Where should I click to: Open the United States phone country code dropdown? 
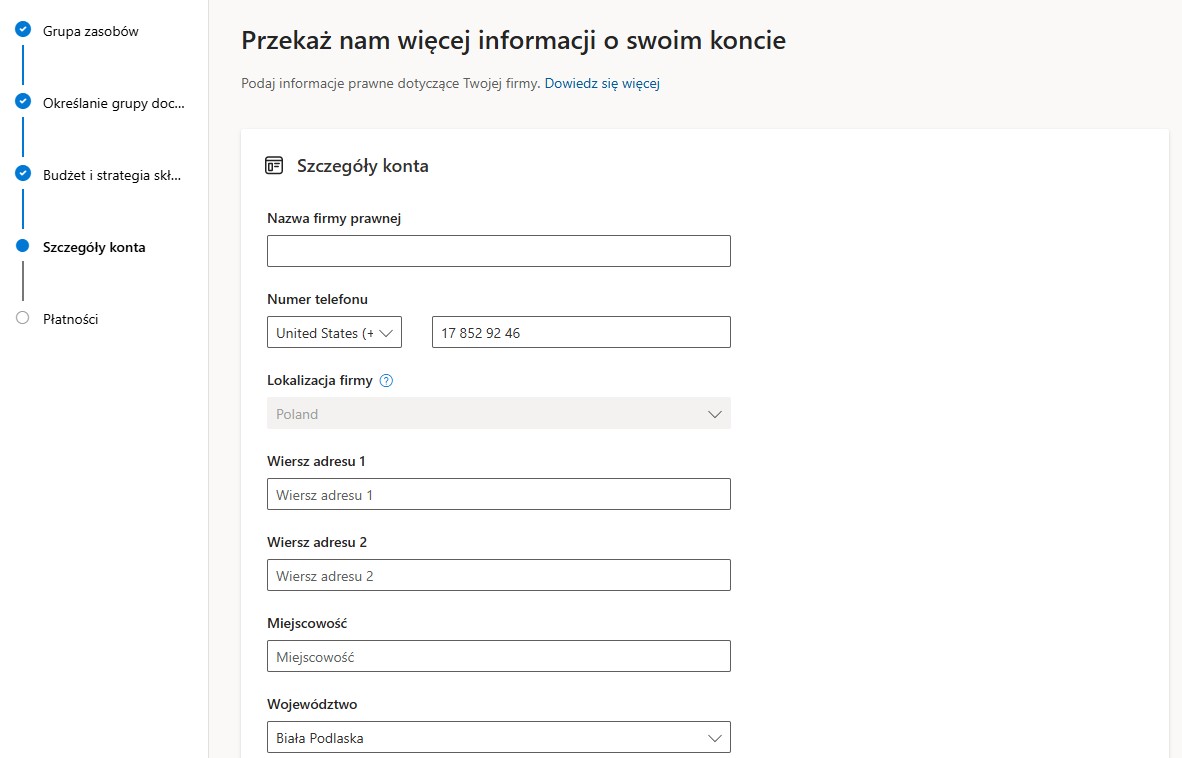[x=334, y=332]
